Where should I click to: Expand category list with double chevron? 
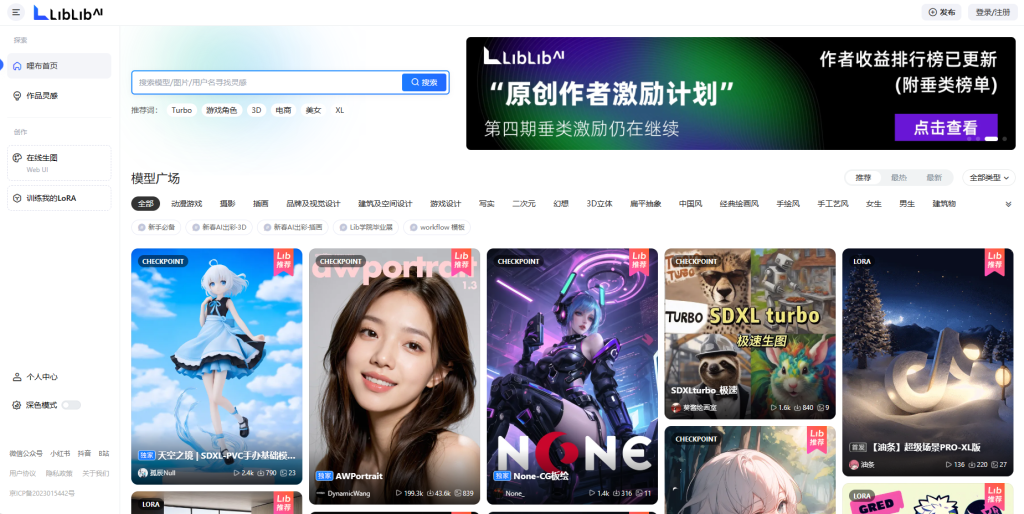point(1008,204)
